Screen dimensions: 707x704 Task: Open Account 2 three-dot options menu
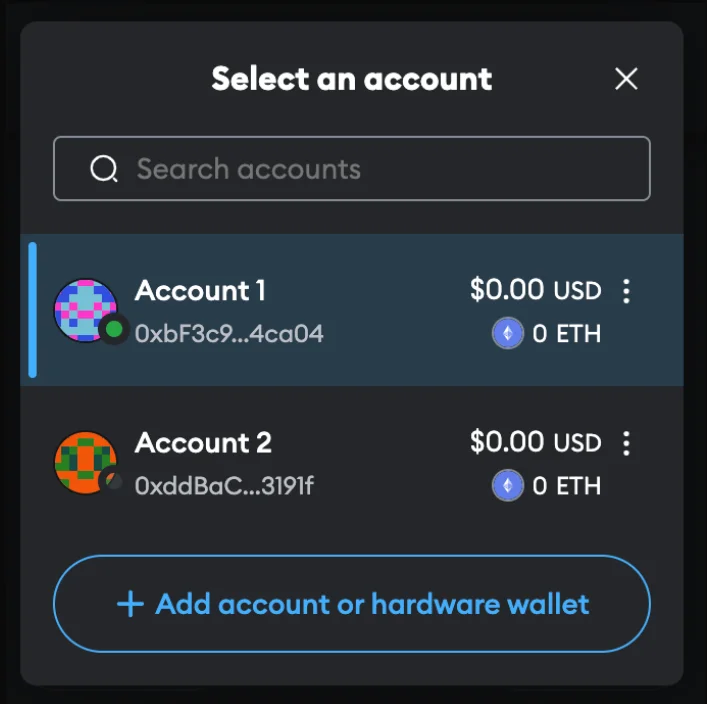point(626,443)
